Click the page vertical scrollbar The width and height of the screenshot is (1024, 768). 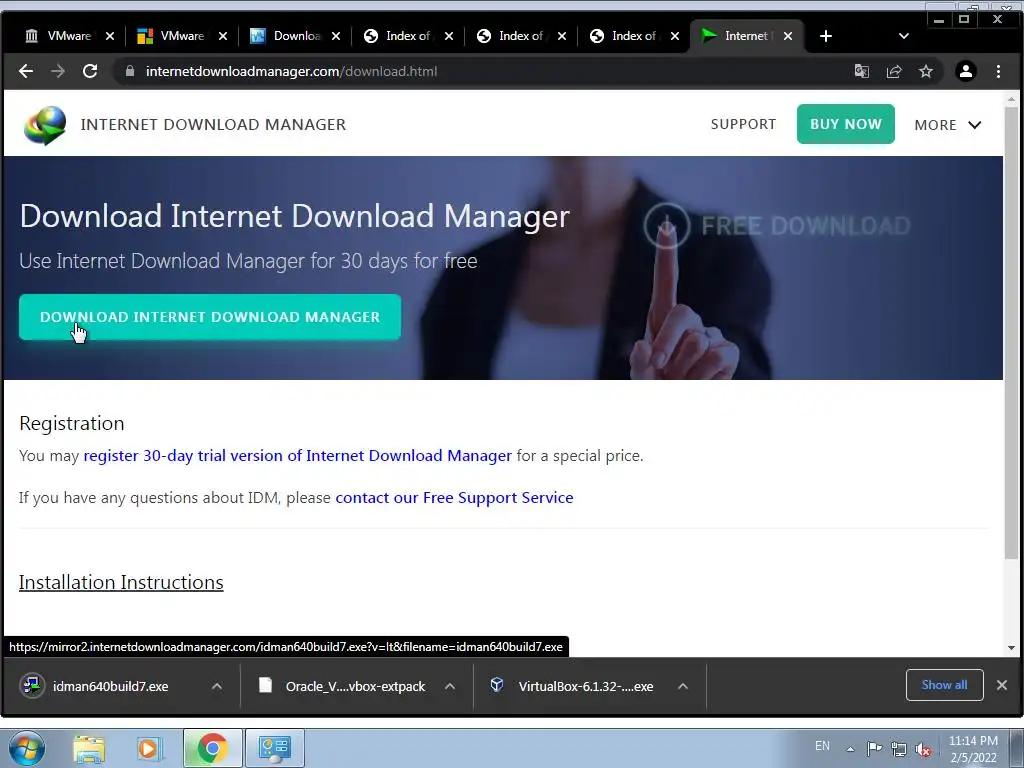(1011, 333)
